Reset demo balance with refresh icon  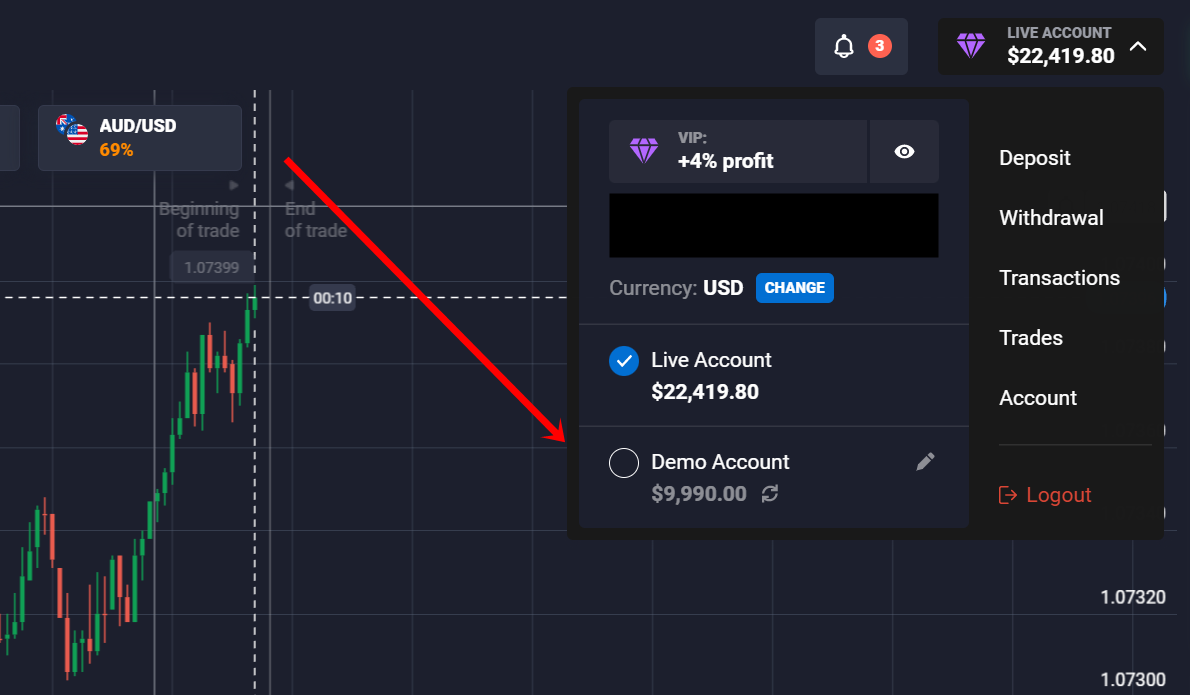(770, 493)
